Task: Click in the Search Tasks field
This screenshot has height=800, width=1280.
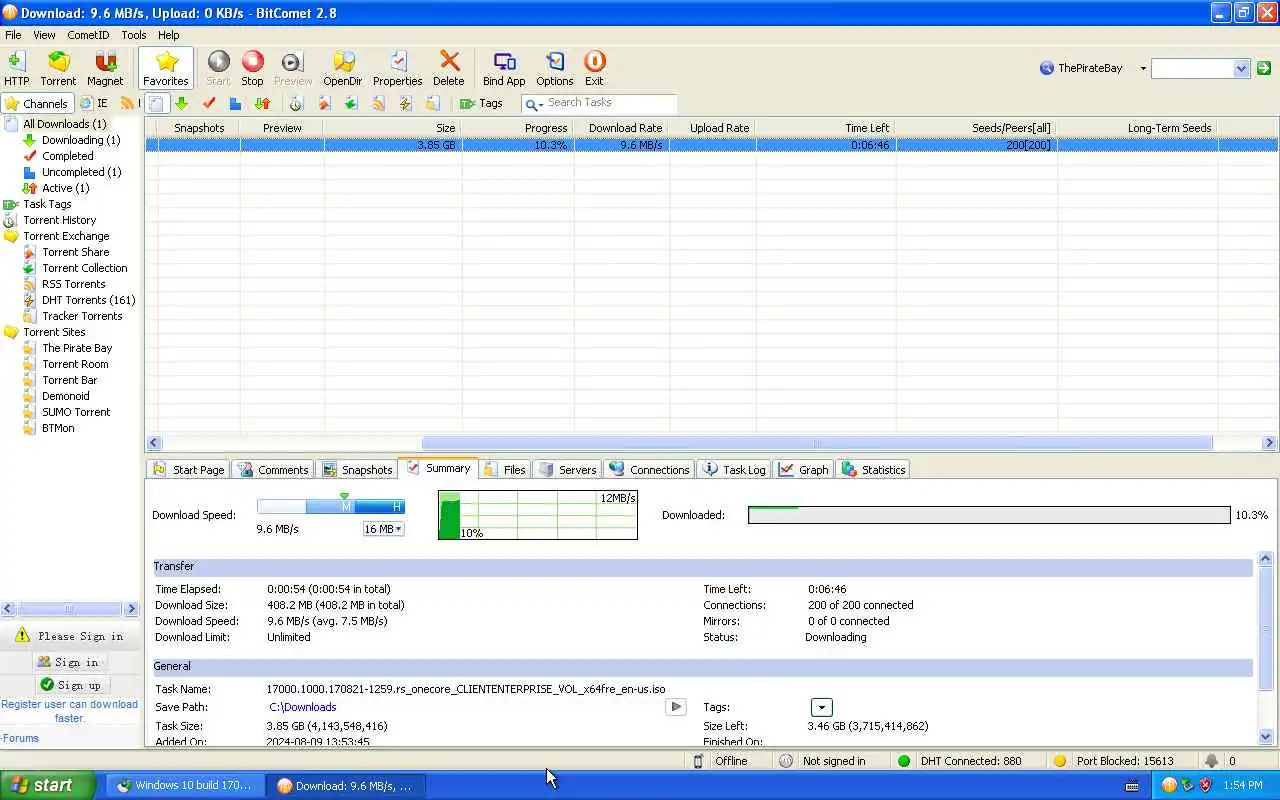Action: (610, 103)
